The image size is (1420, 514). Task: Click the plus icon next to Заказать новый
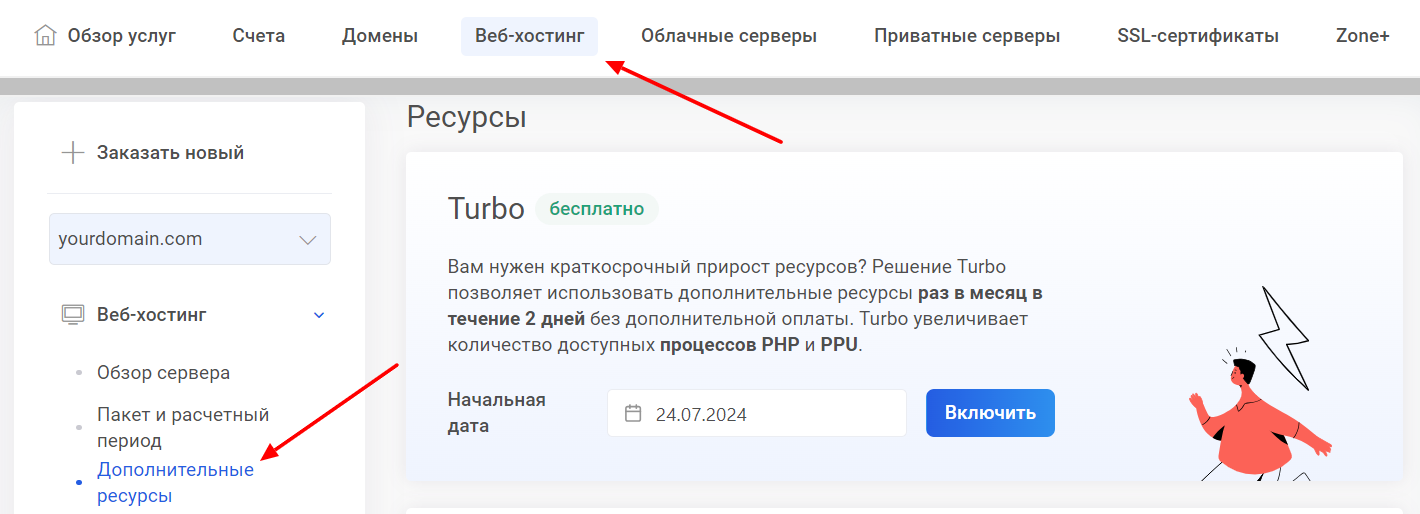[x=72, y=153]
